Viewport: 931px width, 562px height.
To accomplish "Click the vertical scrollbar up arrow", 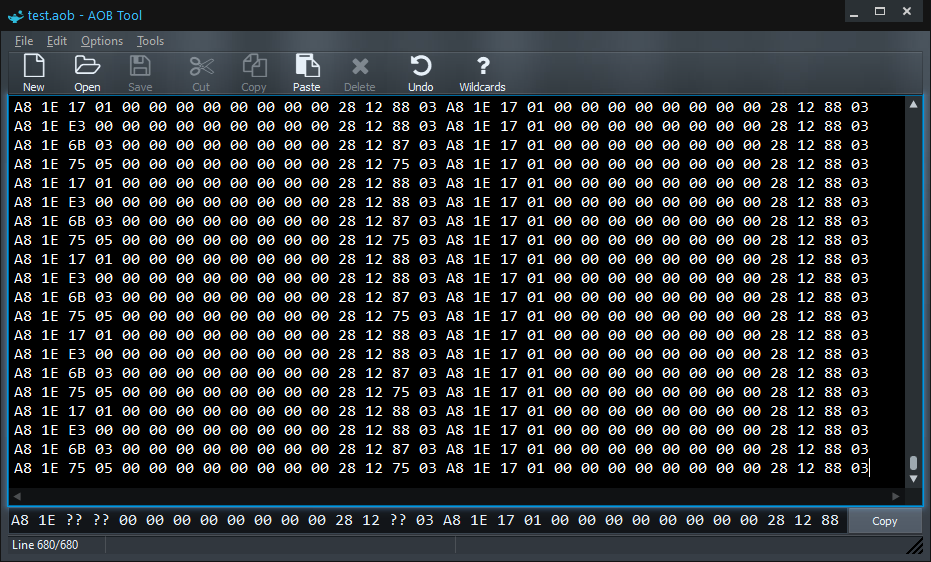I will [913, 105].
